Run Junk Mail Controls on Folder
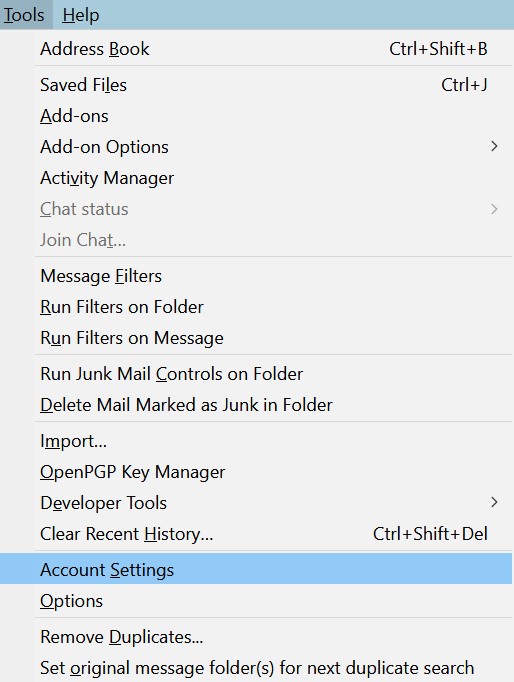This screenshot has width=514, height=682. coord(257,374)
